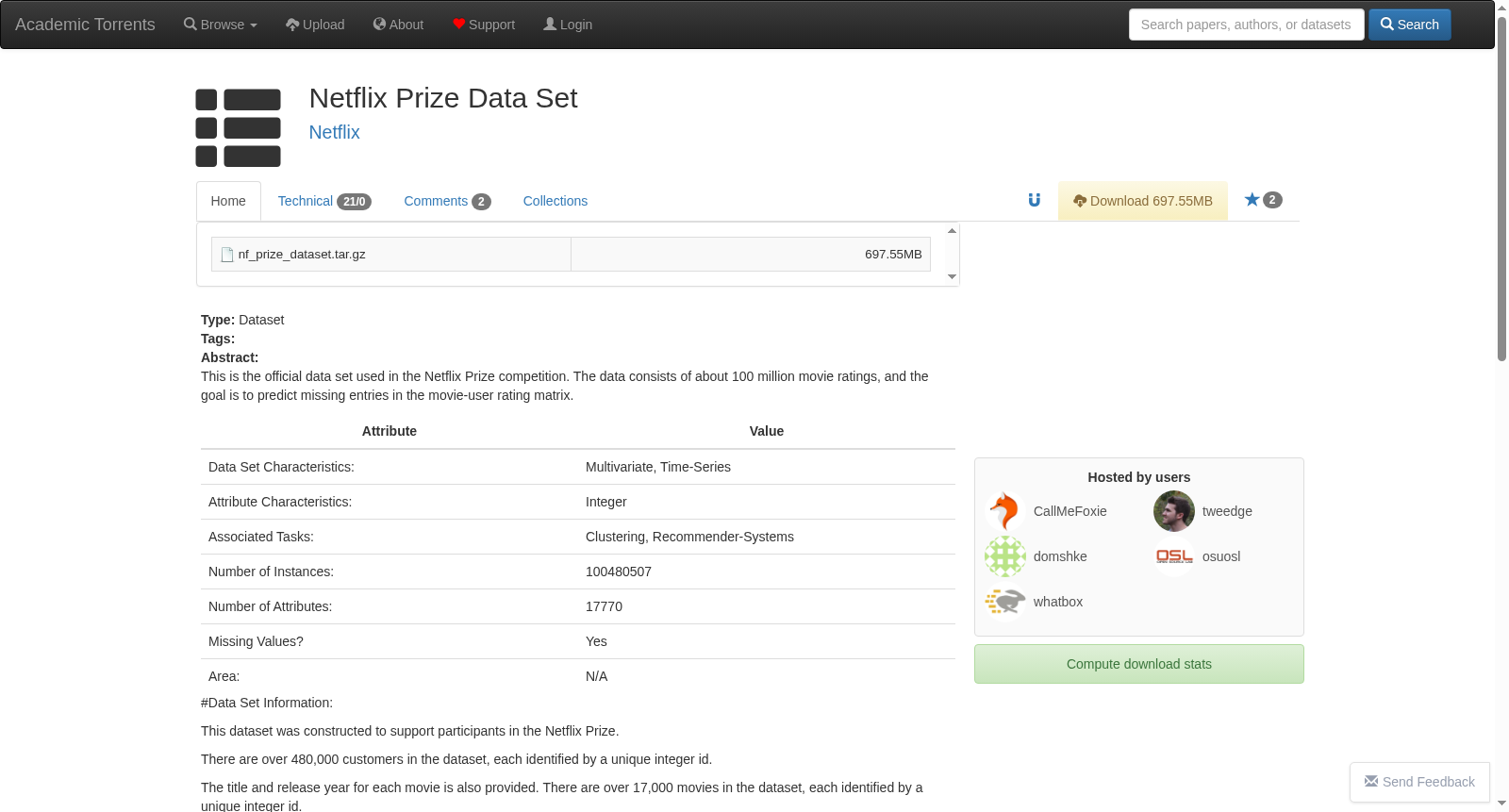Open domshke's user profile link
Viewport: 1509px width, 812px height.
click(1060, 556)
